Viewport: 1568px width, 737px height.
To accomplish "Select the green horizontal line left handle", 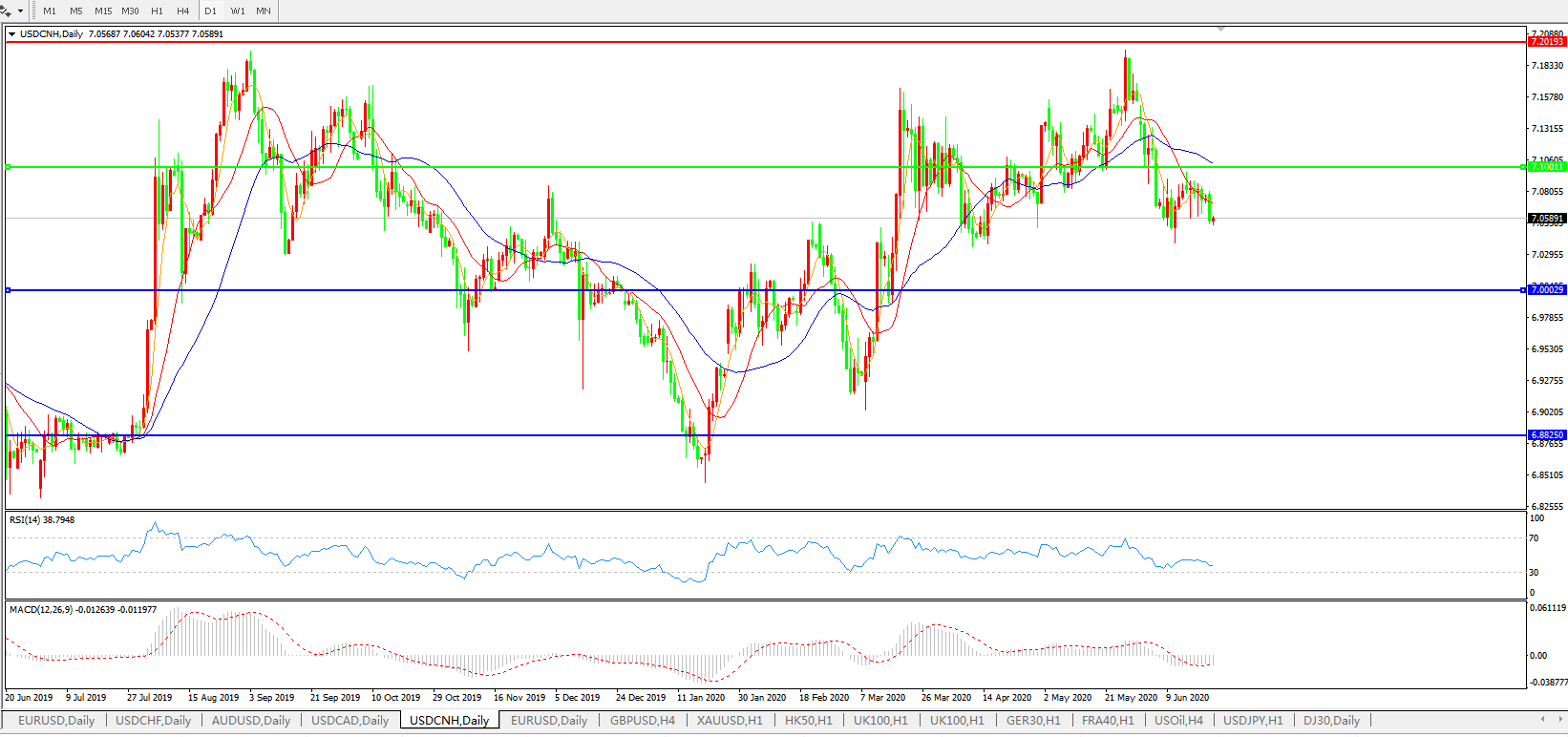I will click(8, 167).
